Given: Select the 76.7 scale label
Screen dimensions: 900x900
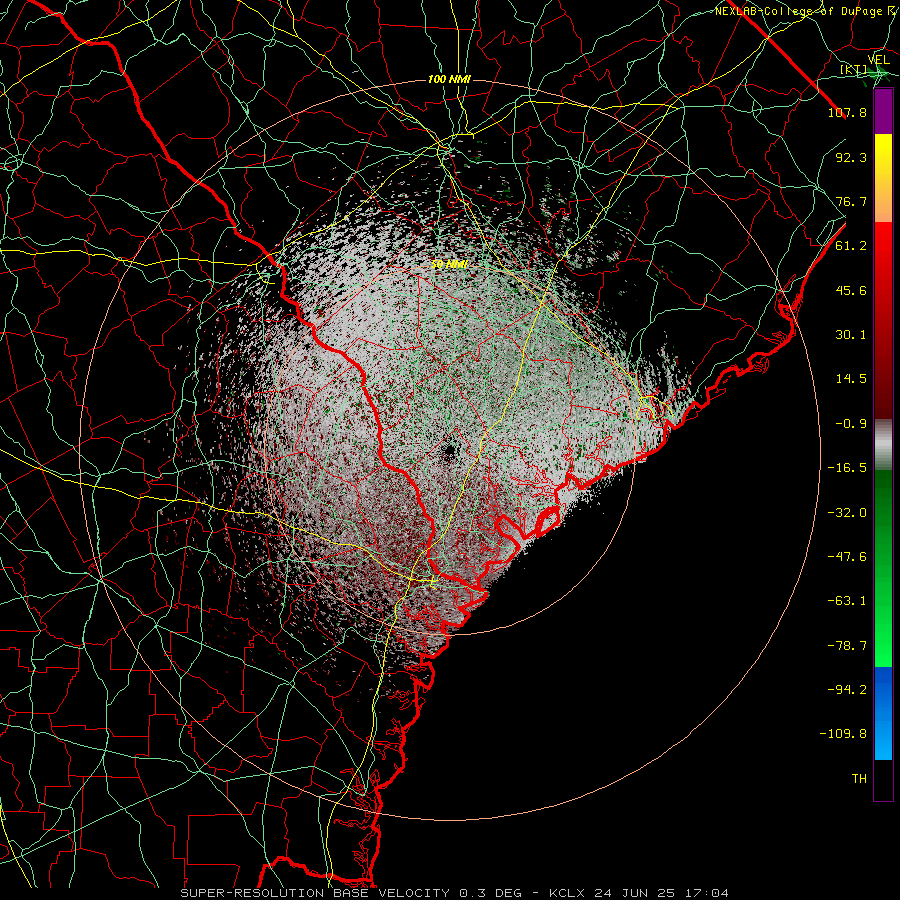Looking at the screenshot, I should (x=851, y=201).
